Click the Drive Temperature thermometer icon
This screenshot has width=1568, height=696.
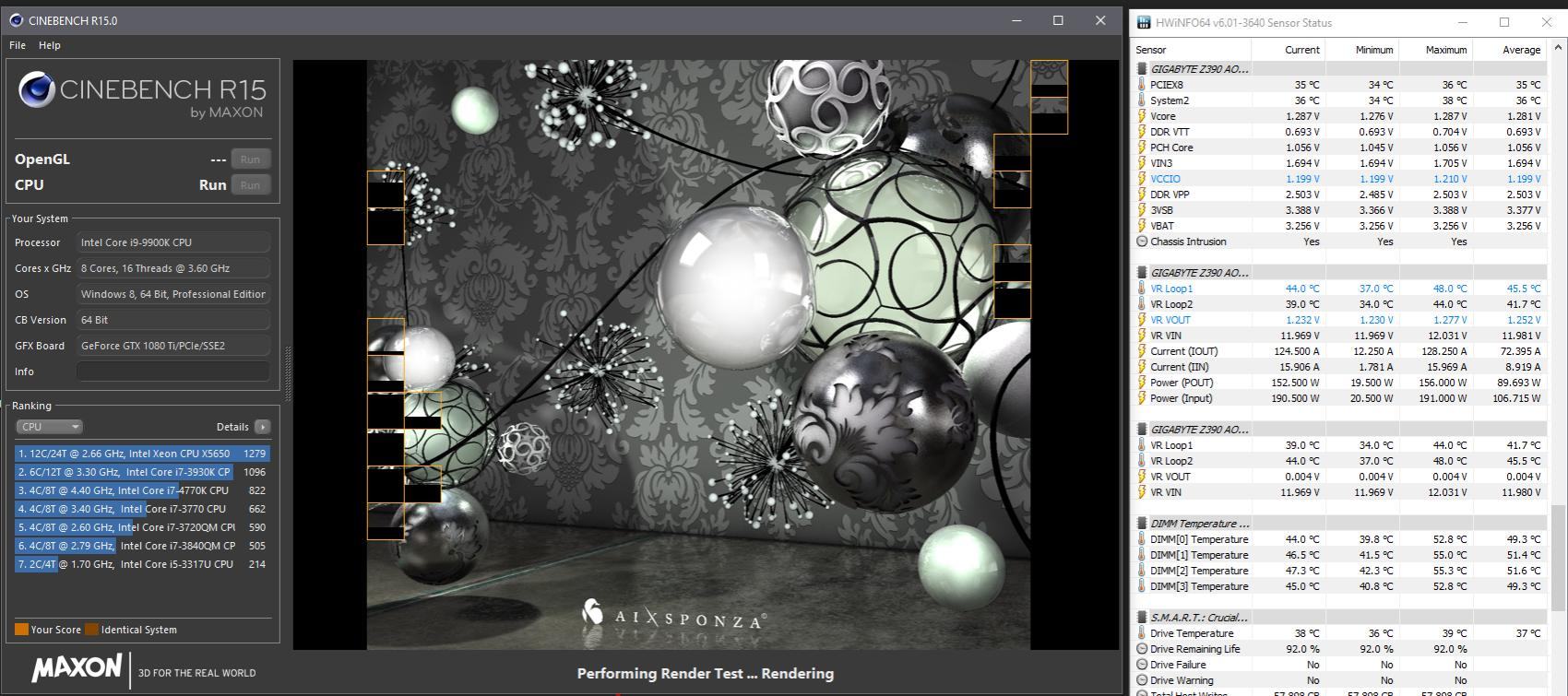[x=1142, y=633]
